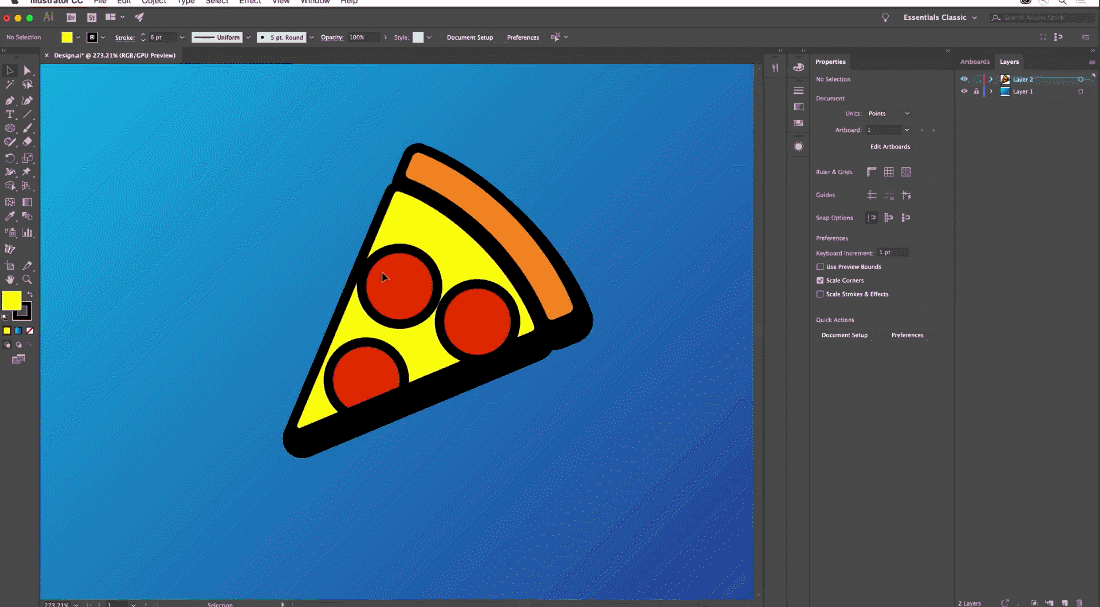Open the Units dropdown set to Points
This screenshot has width=1100, height=607.
pyautogui.click(x=888, y=114)
